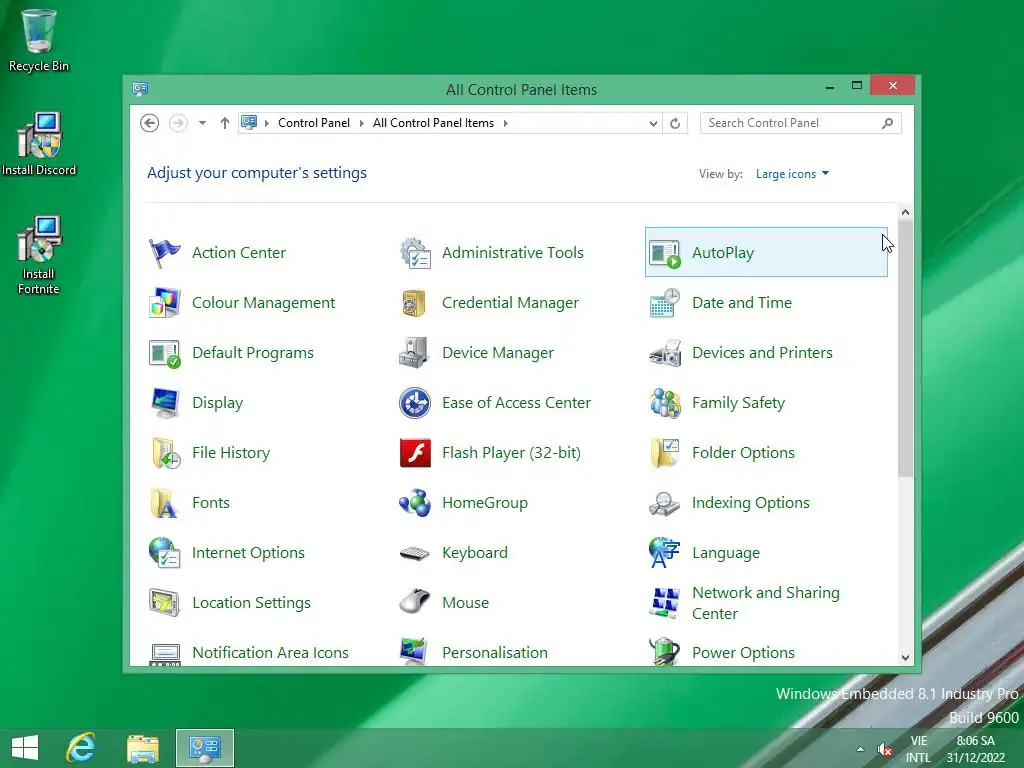Click the VIE INTL language indicator
This screenshot has width=1024, height=768.
[x=918, y=749]
